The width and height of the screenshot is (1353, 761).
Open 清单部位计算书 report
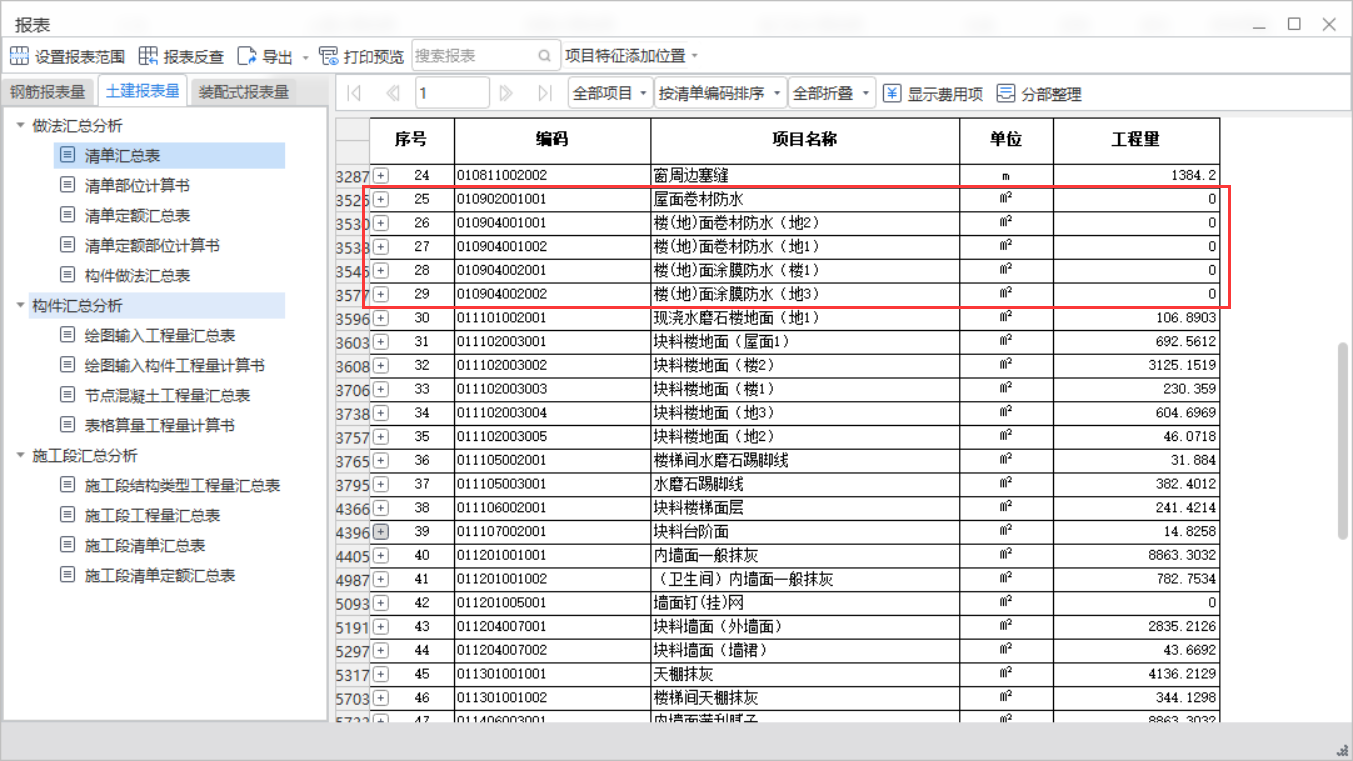[x=137, y=185]
